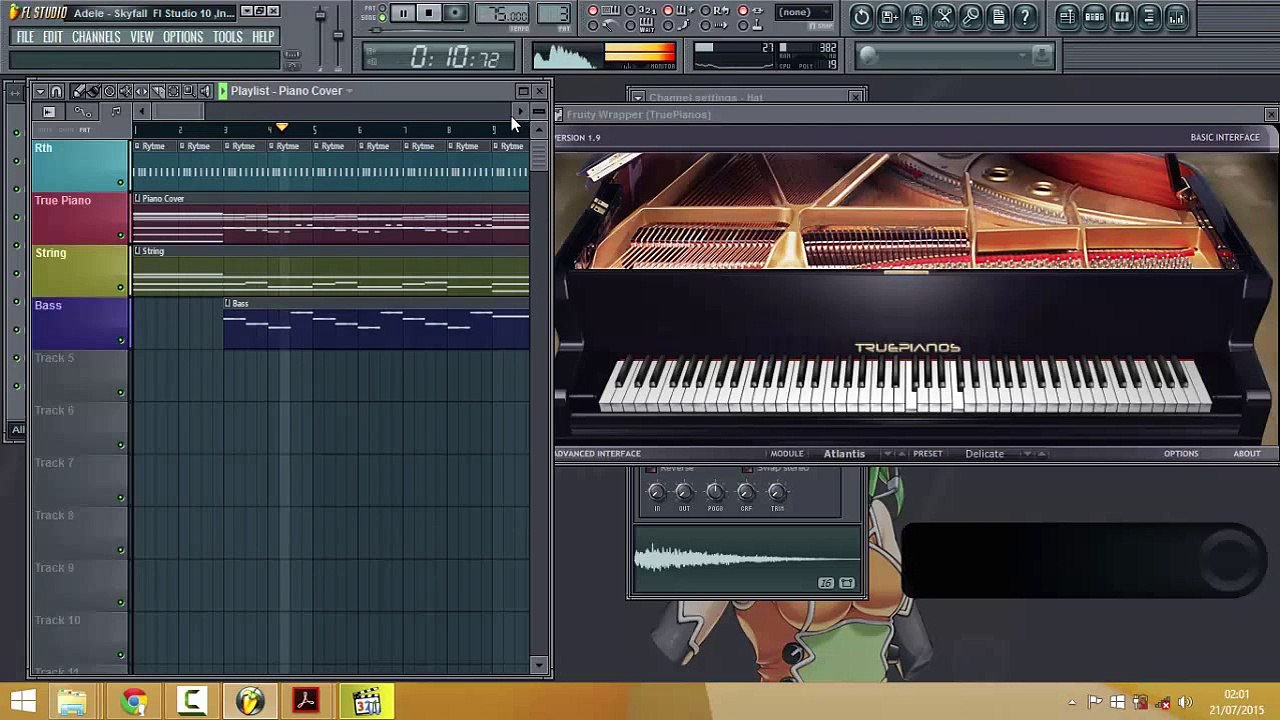Image resolution: width=1280 pixels, height=720 pixels.
Task: Toggle the Rth track mute switch
Action: click(121, 182)
